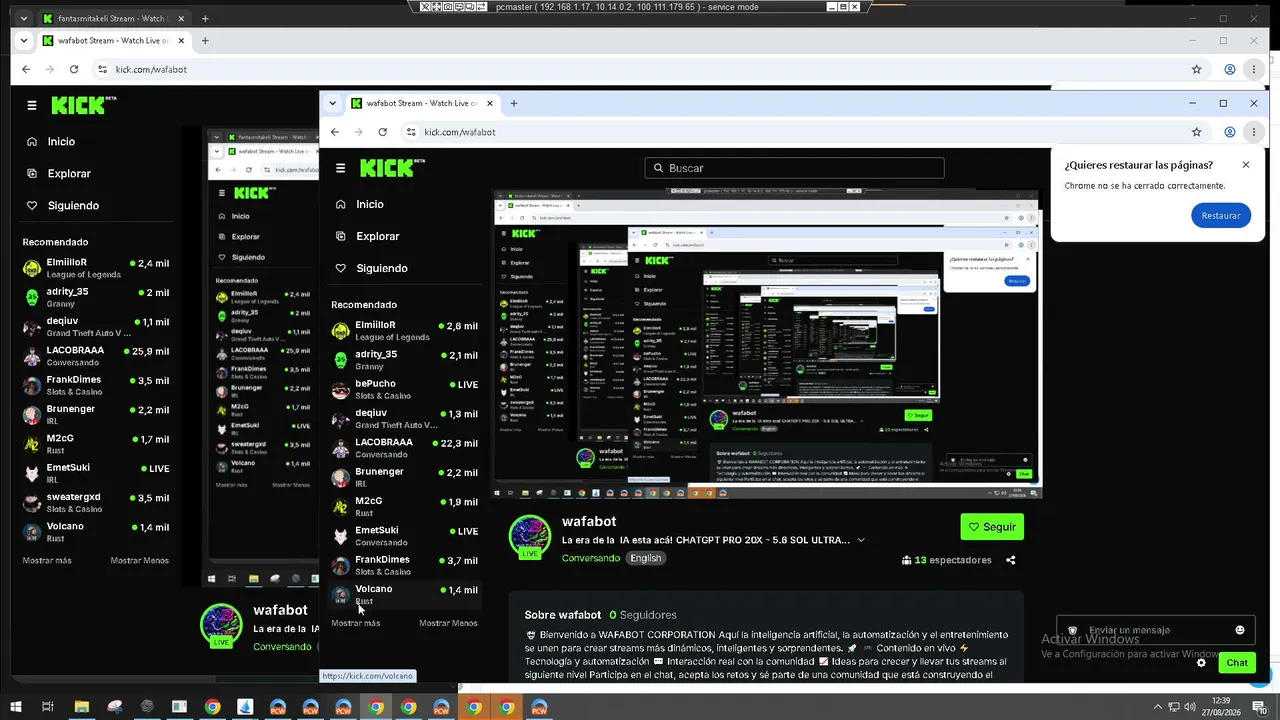Screen dimensions: 1280x720
Task: Open notification center on taskbar
Action: coord(1259,707)
